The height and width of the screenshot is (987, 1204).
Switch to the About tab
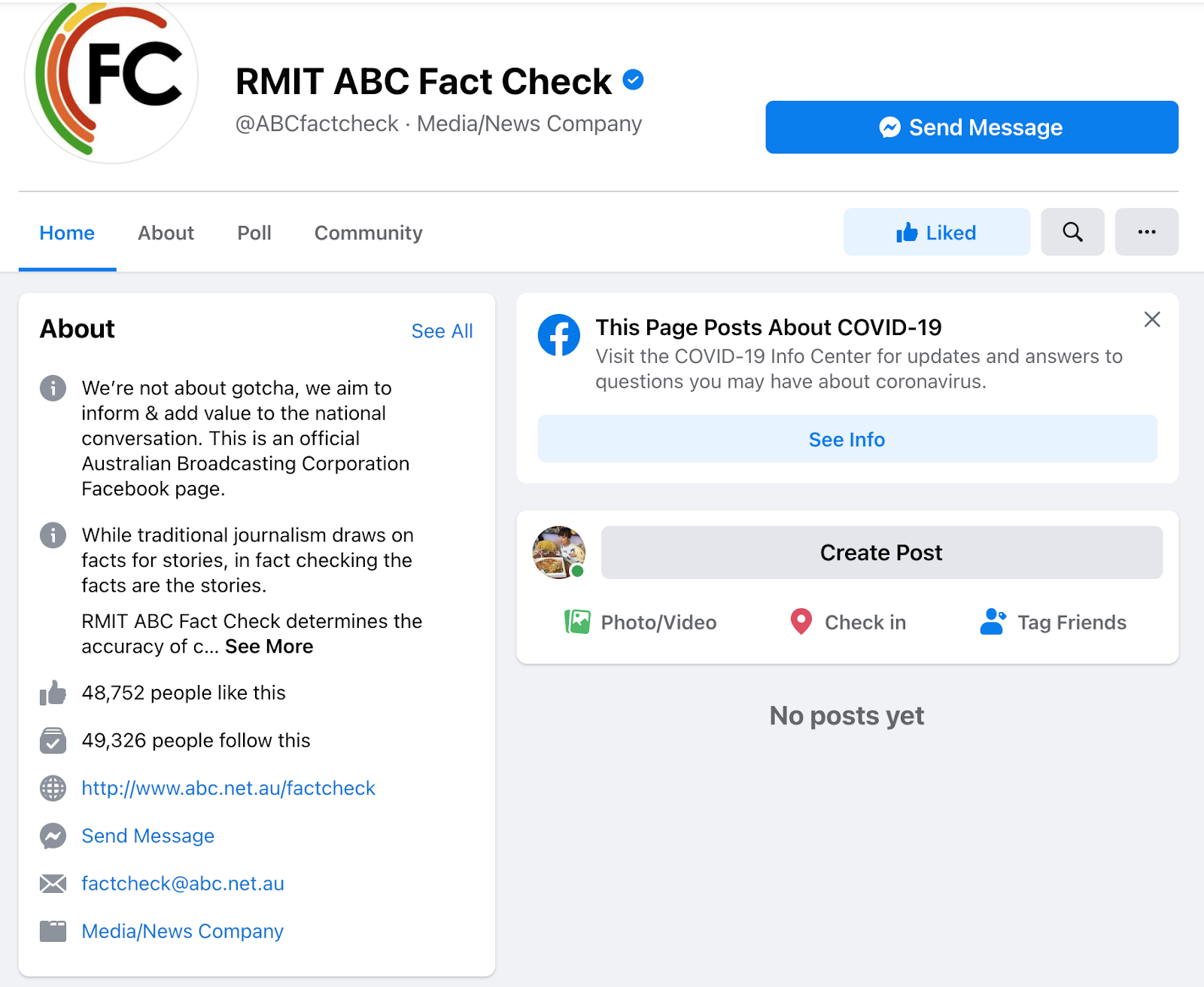(166, 233)
